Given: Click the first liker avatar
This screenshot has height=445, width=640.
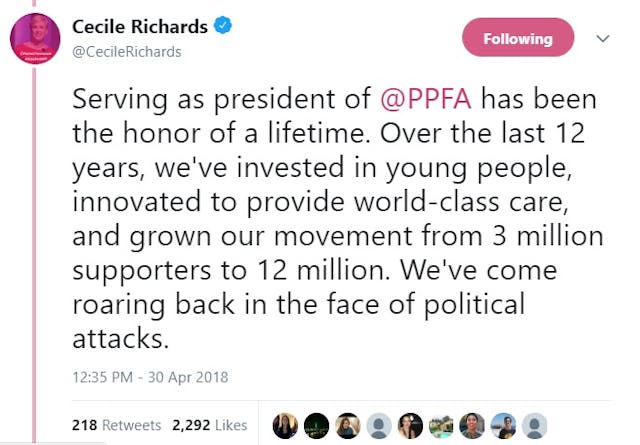Looking at the screenshot, I should click(x=286, y=424).
